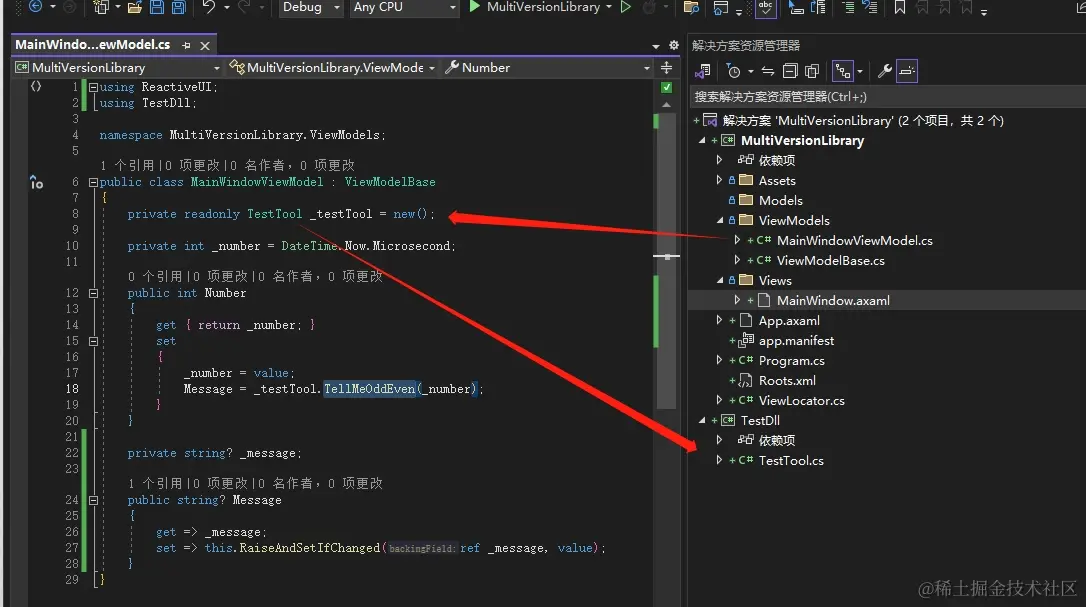Expand the App.axaml node
This screenshot has height=607, width=1086.
tap(720, 321)
